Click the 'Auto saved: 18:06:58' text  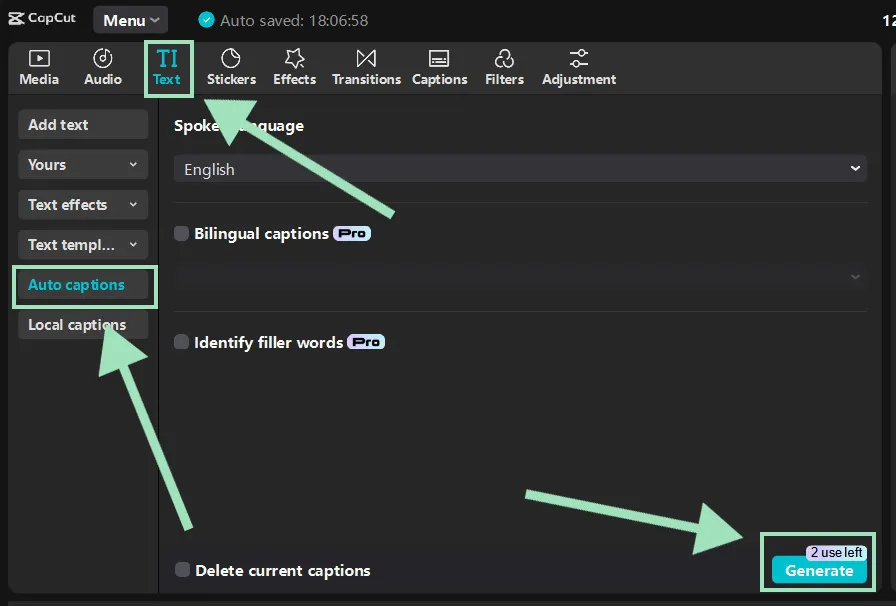[x=294, y=21]
